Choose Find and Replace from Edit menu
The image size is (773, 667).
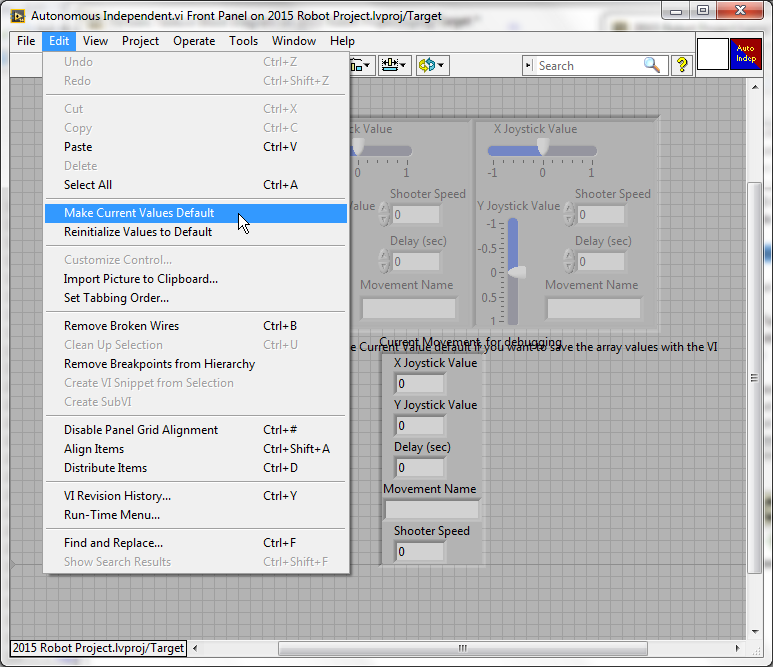click(x=113, y=543)
